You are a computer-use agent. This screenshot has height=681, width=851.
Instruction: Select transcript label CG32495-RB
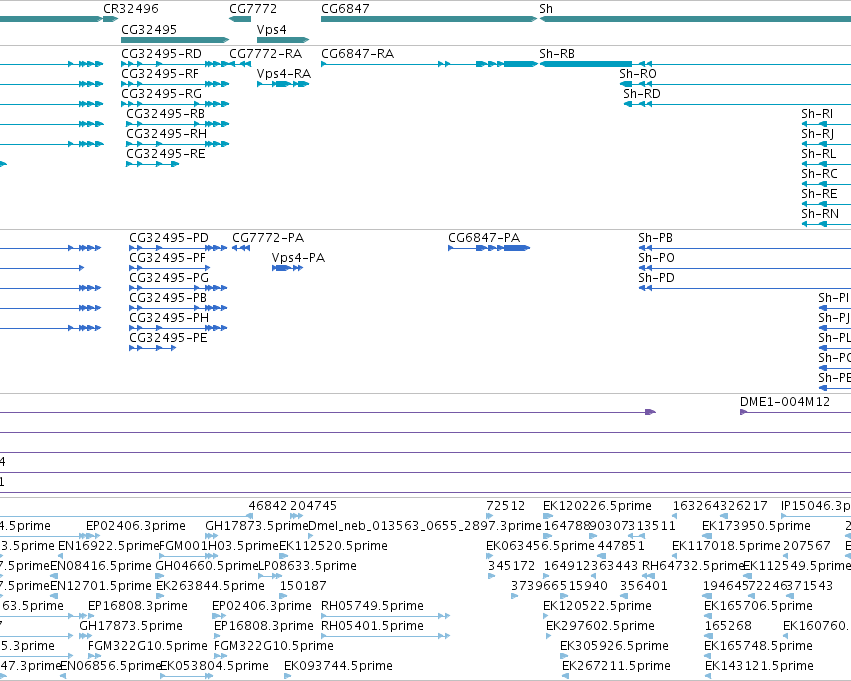[x=166, y=114]
